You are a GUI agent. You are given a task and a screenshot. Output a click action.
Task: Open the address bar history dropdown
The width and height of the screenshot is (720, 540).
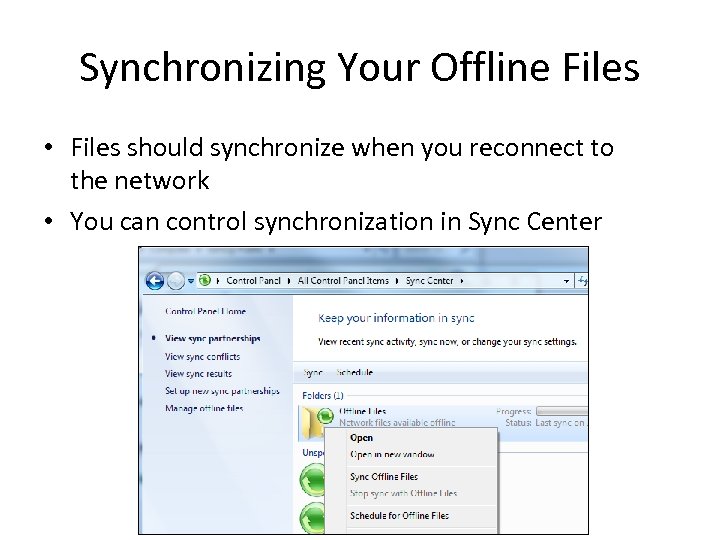pyautogui.click(x=566, y=281)
